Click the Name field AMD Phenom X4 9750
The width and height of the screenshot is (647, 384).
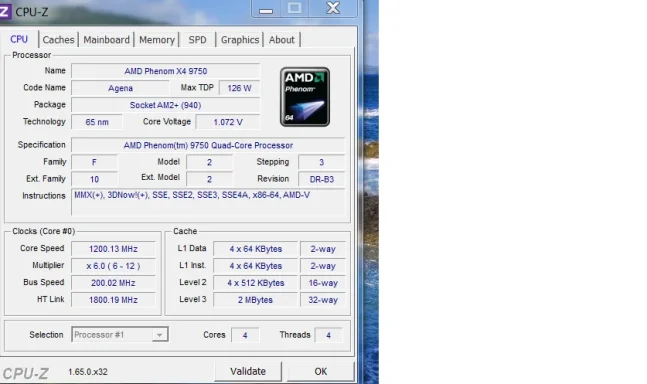tap(165, 71)
